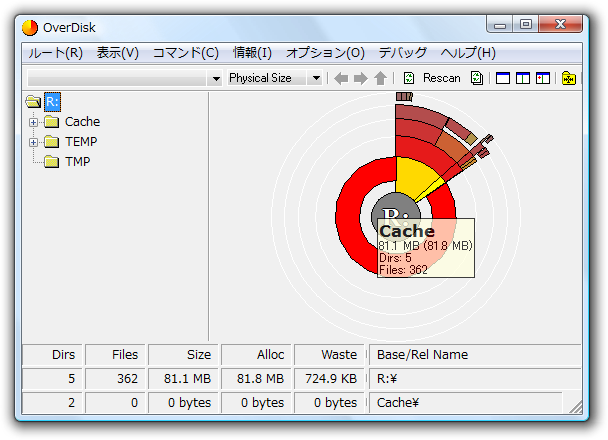The image size is (608, 440).
Task: Click the Size column header
Action: coord(183,355)
